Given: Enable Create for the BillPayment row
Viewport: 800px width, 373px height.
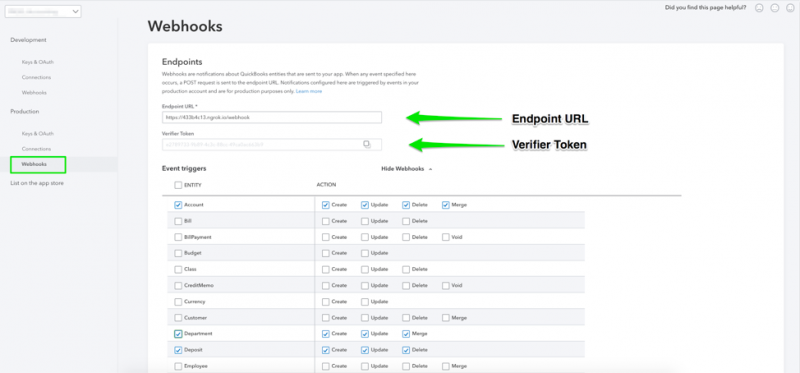Looking at the screenshot, I should (x=326, y=237).
